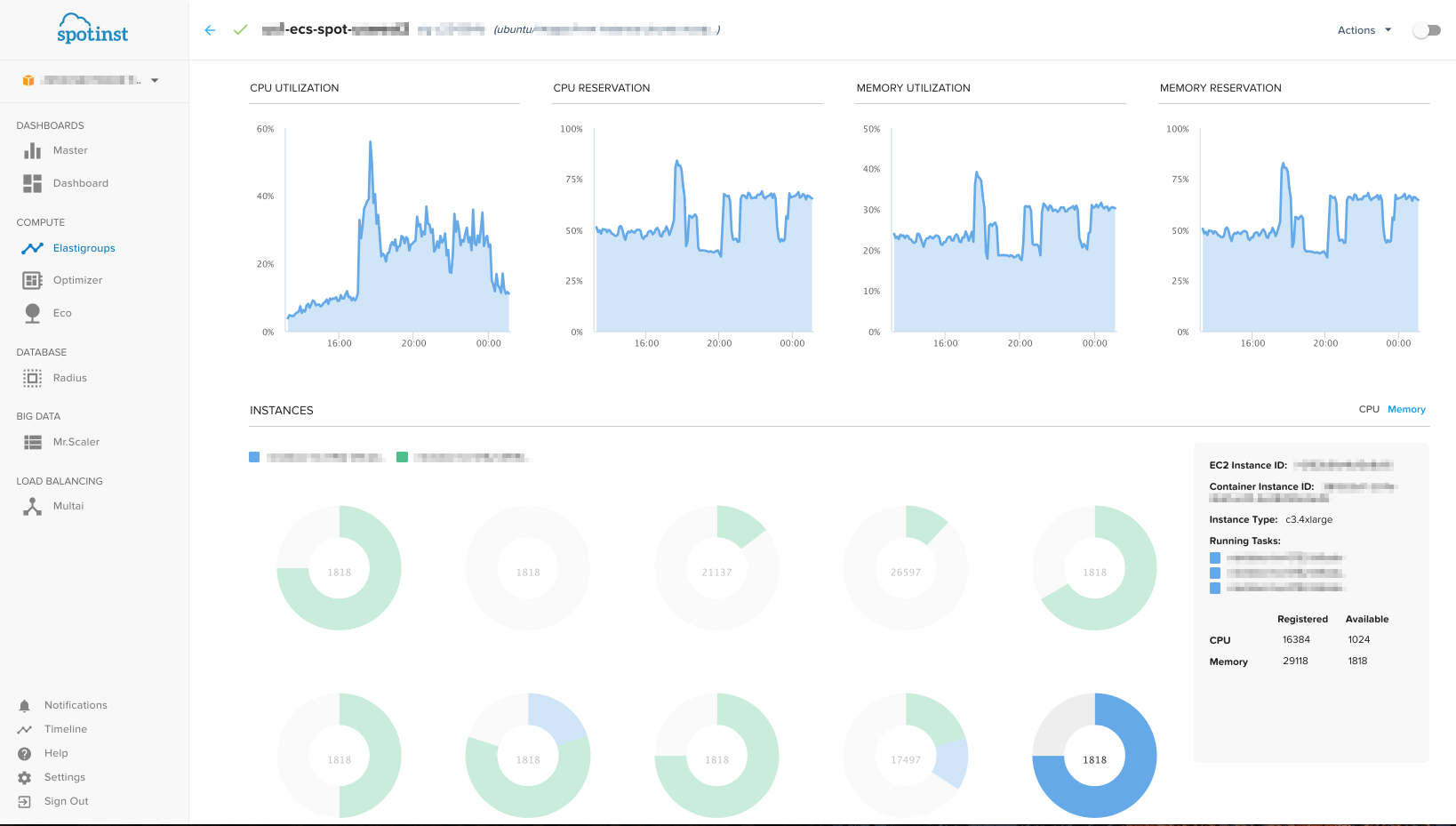Toggle the blue legend square in Instances
1456x826 pixels.
pos(254,457)
